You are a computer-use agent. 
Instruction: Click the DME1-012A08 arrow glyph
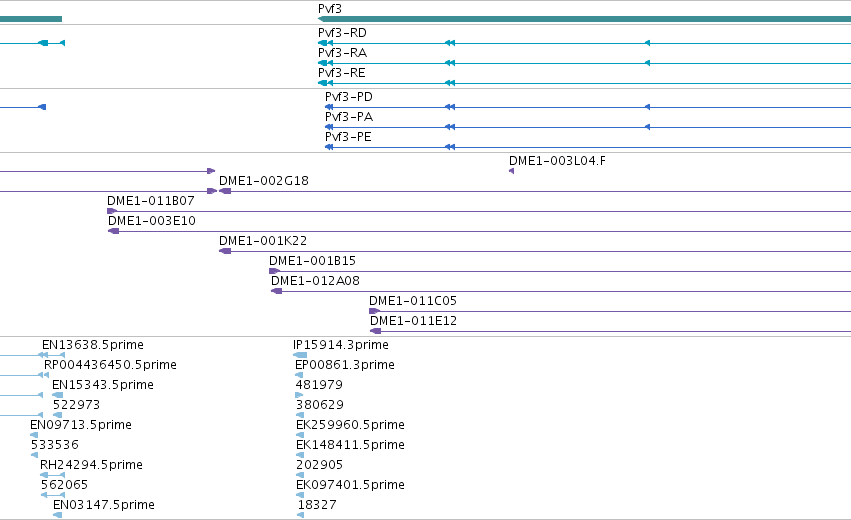(x=276, y=291)
